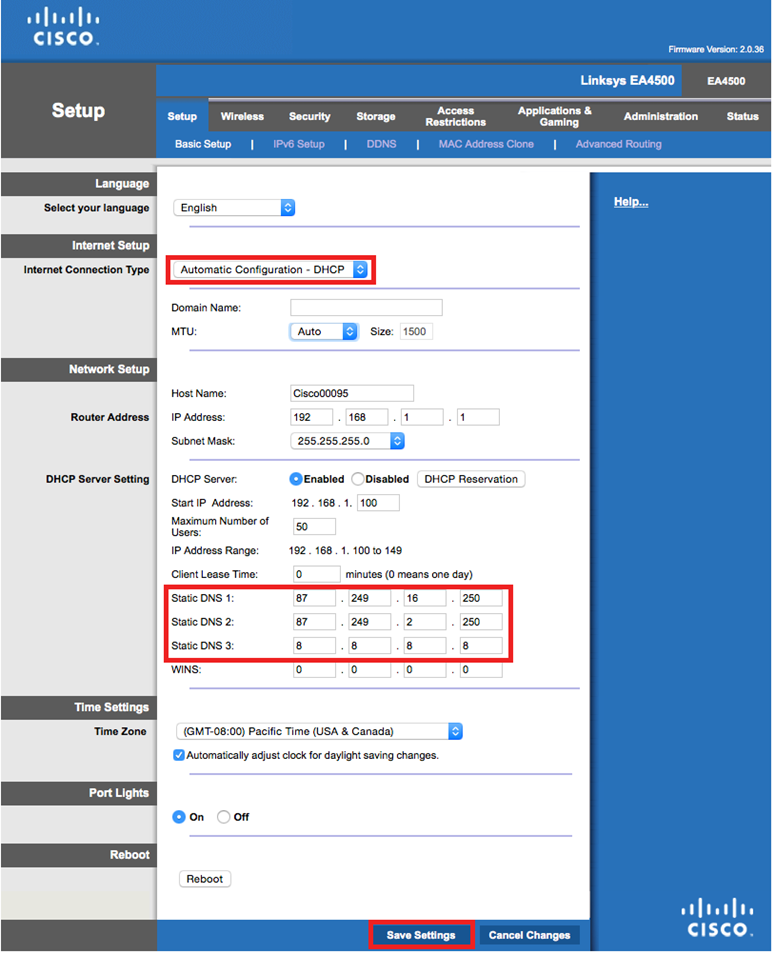Open the language dropdown showing English
This screenshot has width=775, height=954.
point(234,208)
